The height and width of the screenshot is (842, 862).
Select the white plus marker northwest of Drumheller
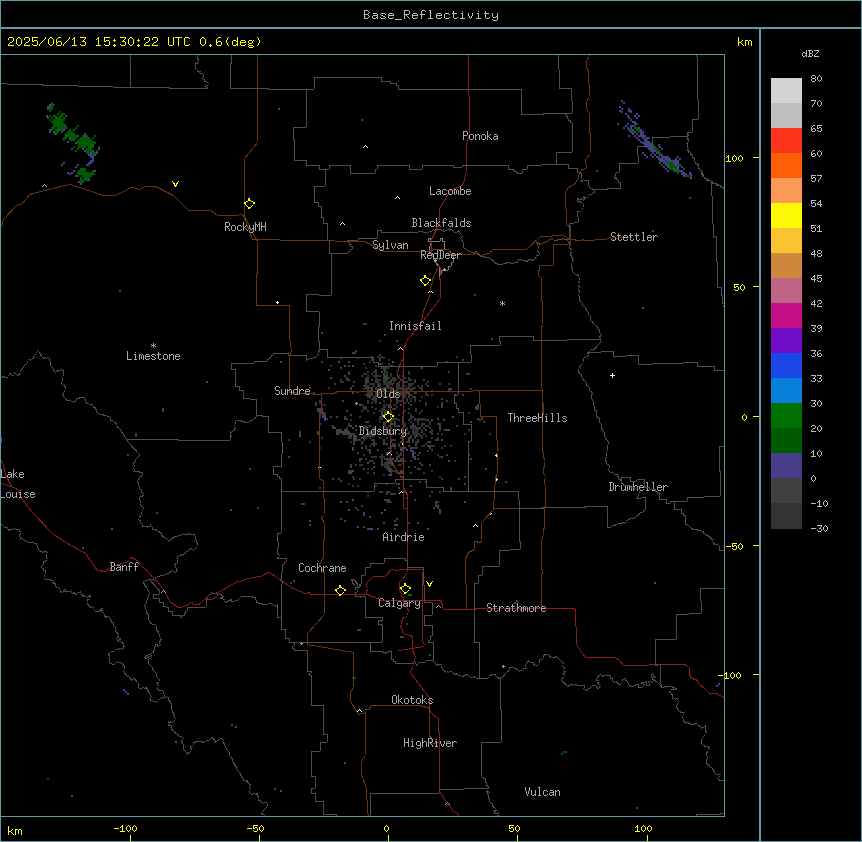(x=612, y=375)
